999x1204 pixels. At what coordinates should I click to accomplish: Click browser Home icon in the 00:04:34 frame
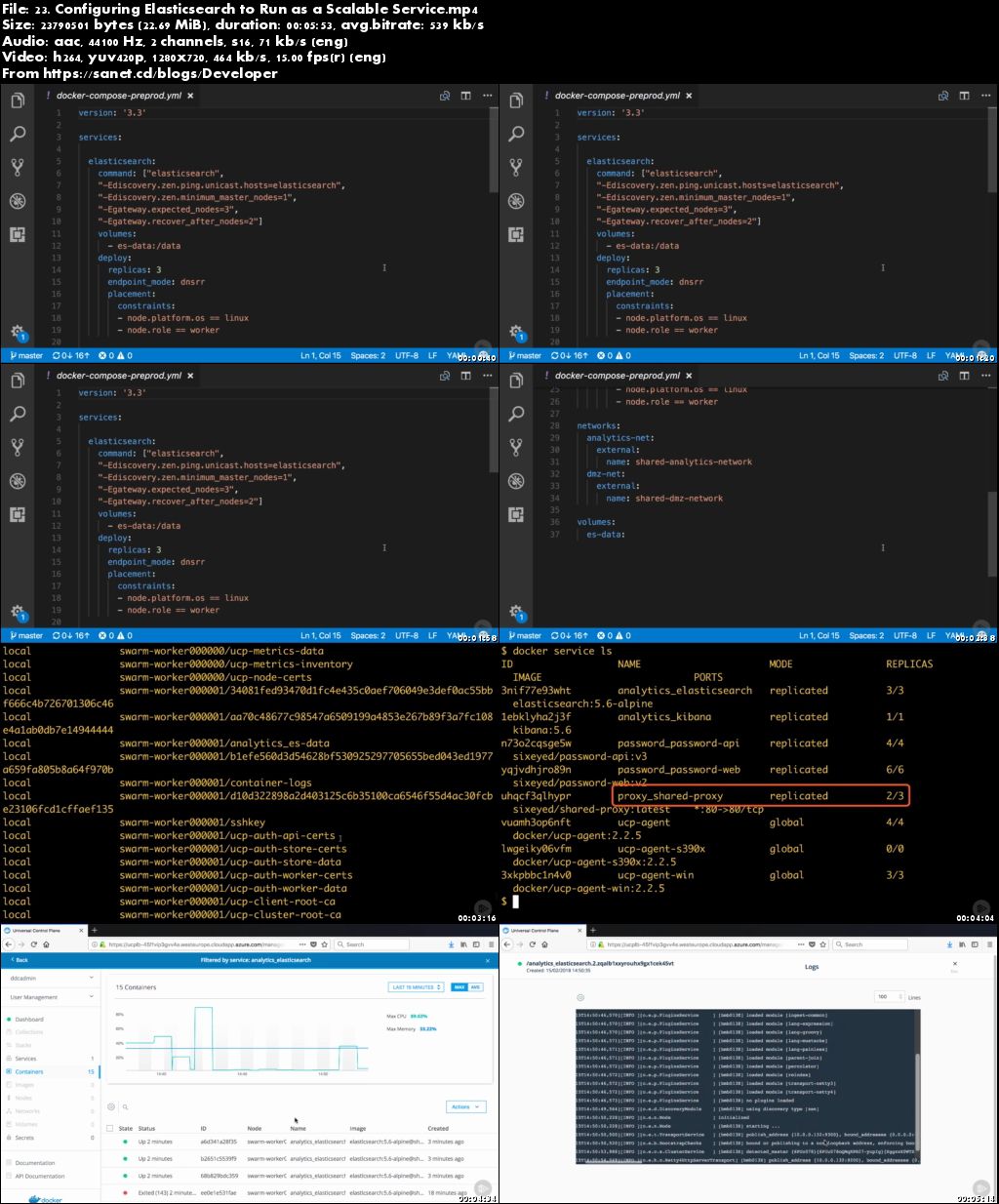click(x=46, y=944)
